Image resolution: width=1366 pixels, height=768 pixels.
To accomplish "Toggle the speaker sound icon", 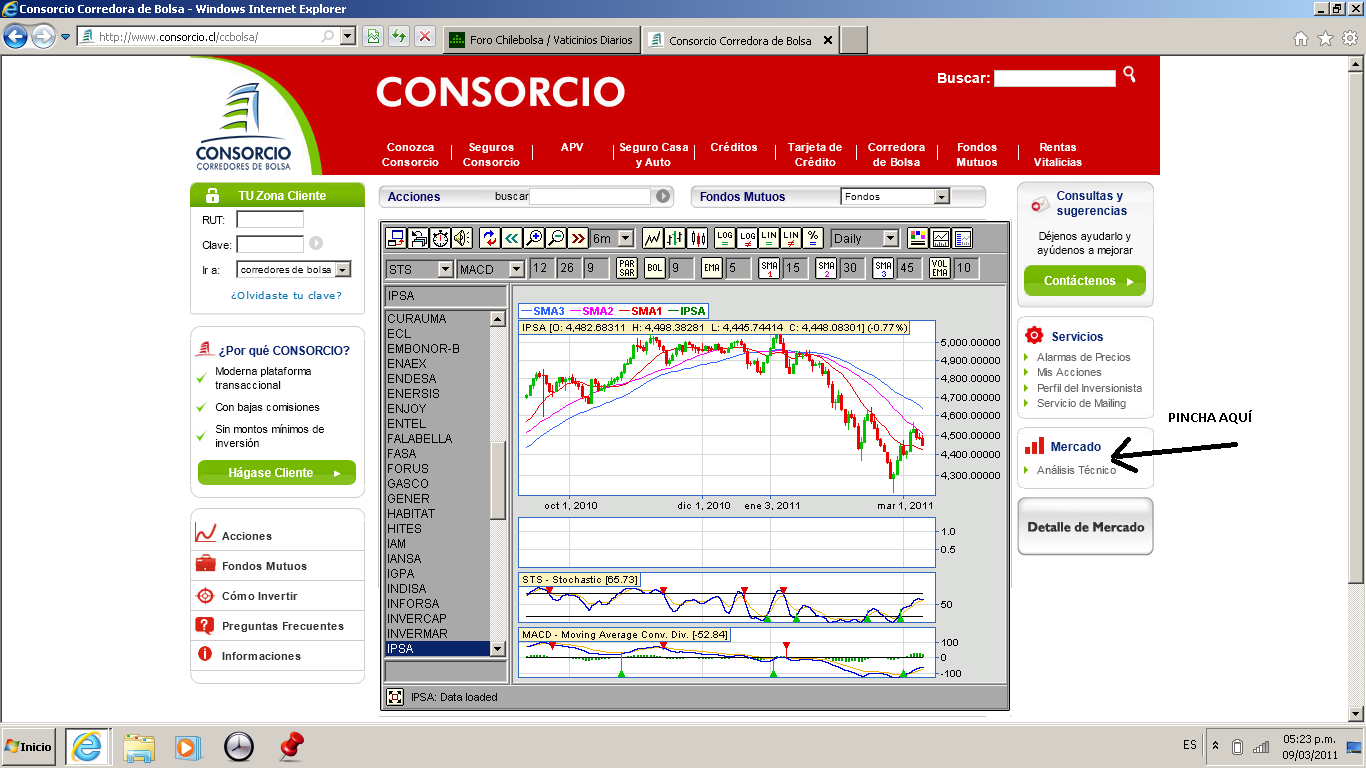I will click(x=461, y=238).
